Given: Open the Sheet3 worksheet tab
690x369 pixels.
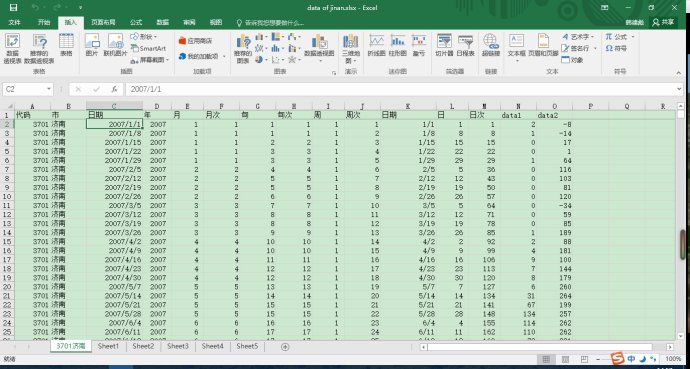Looking at the screenshot, I should (178, 347).
